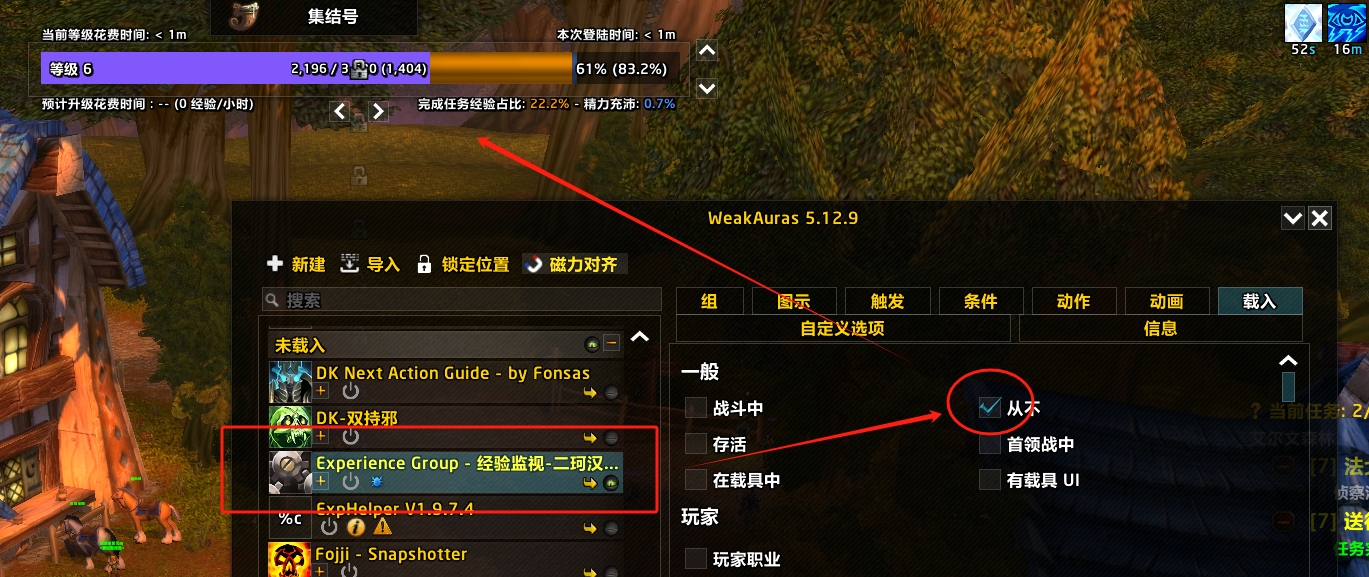This screenshot has width=1369, height=577.
Task: Check the 战斗中 (In Combat) checkbox
Action: [x=696, y=408]
